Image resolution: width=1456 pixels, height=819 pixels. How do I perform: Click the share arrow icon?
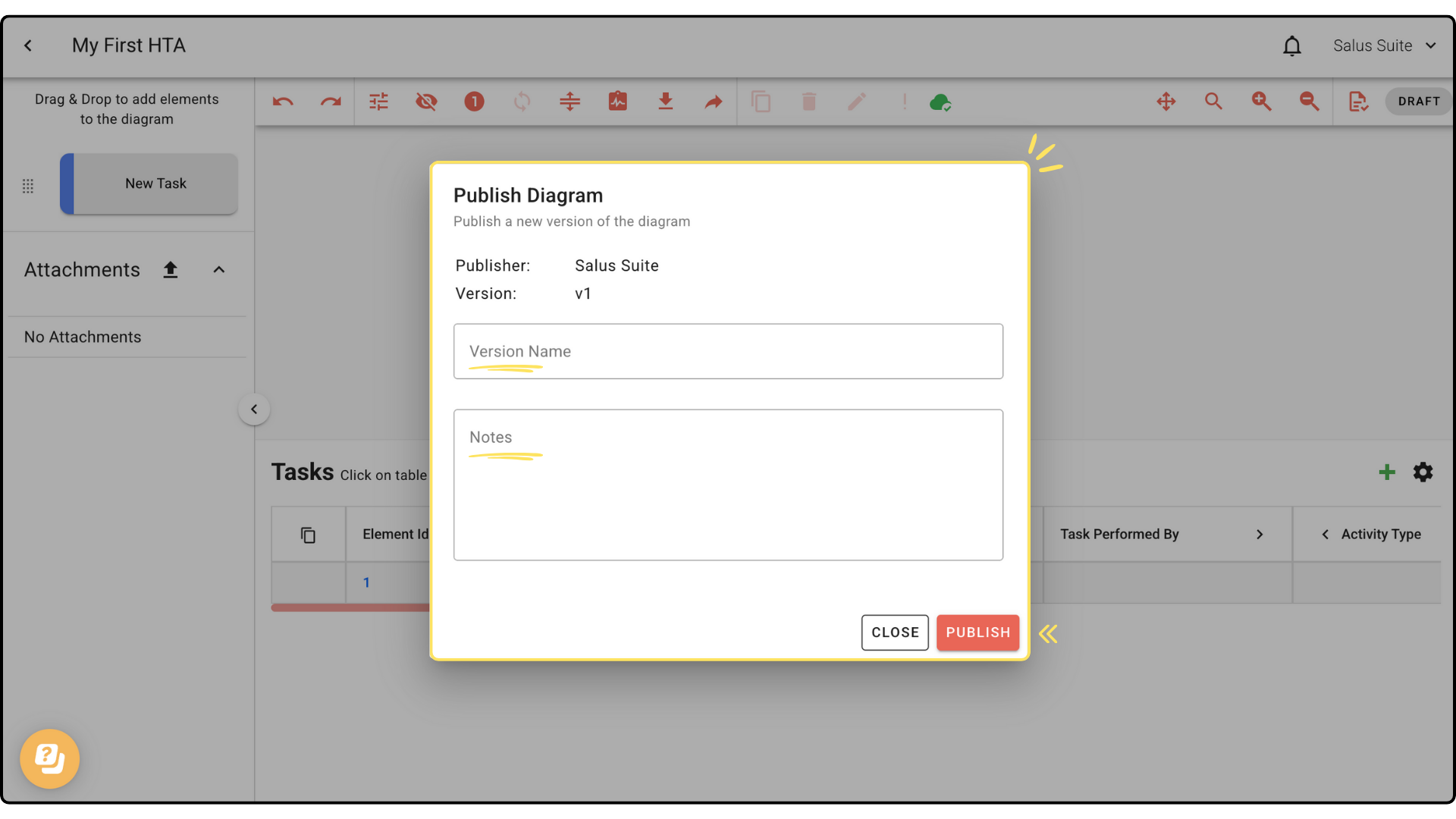pyautogui.click(x=713, y=102)
